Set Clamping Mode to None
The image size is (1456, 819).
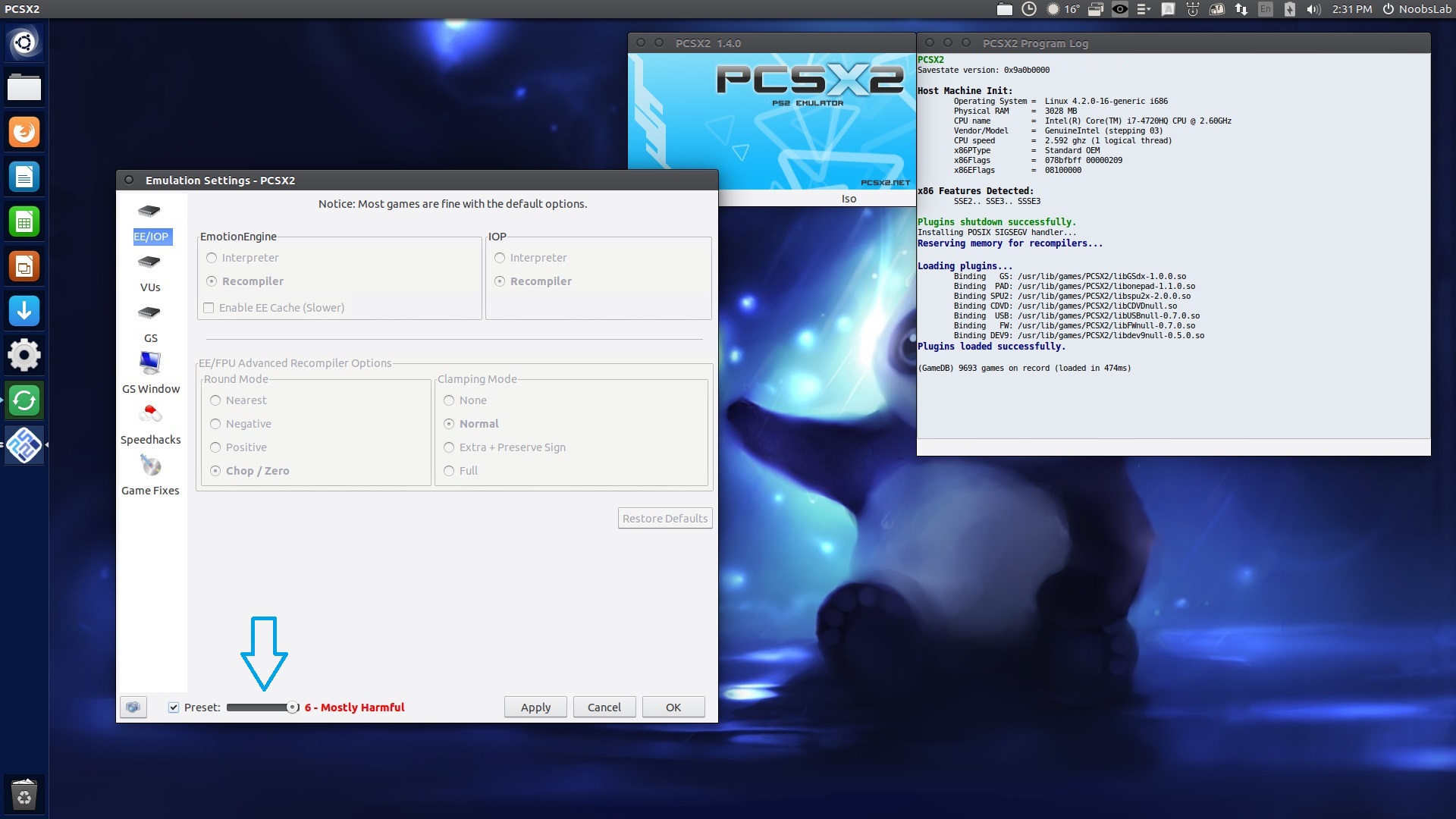(465, 400)
